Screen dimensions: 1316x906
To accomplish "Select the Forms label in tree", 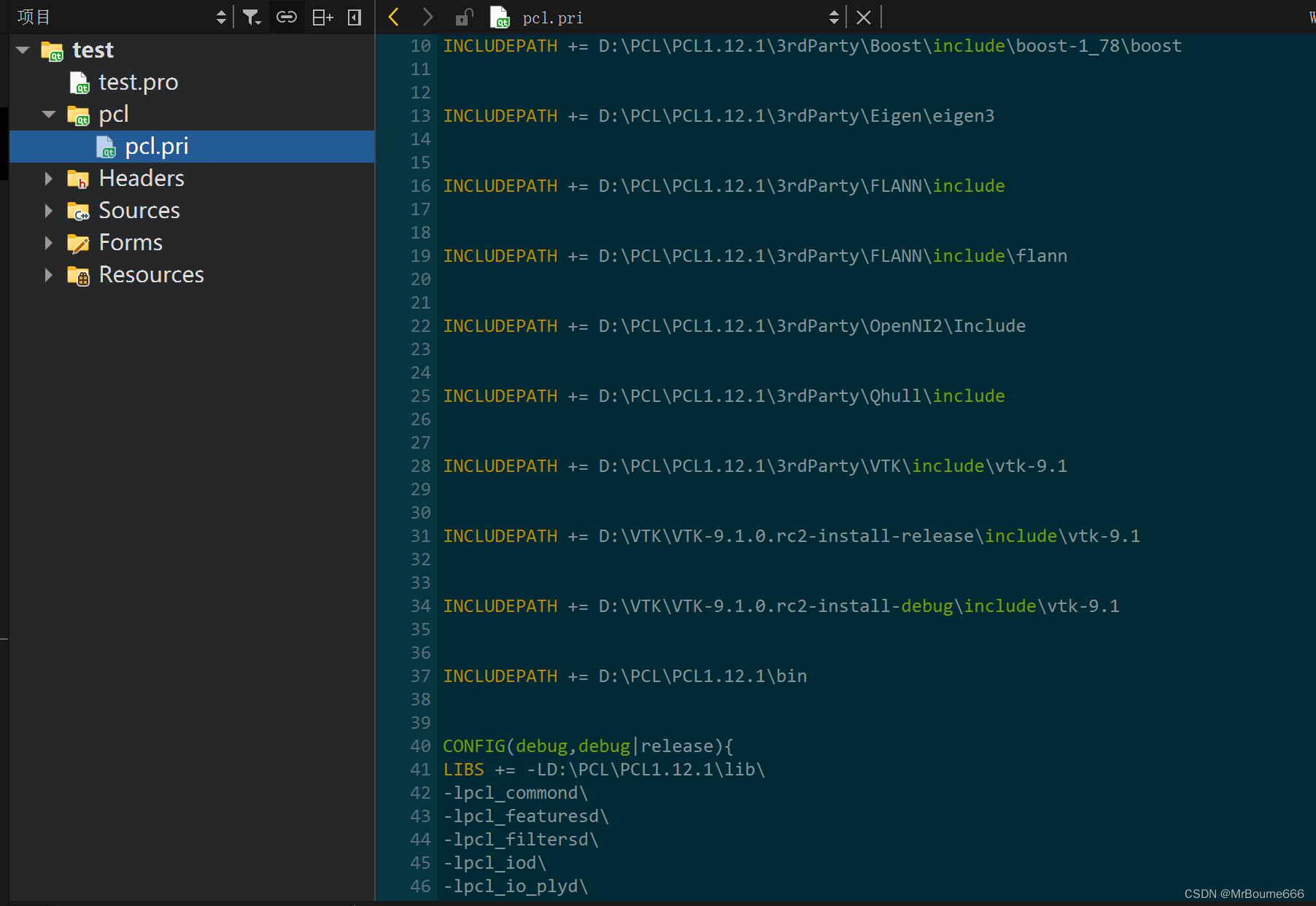I will (x=131, y=243).
